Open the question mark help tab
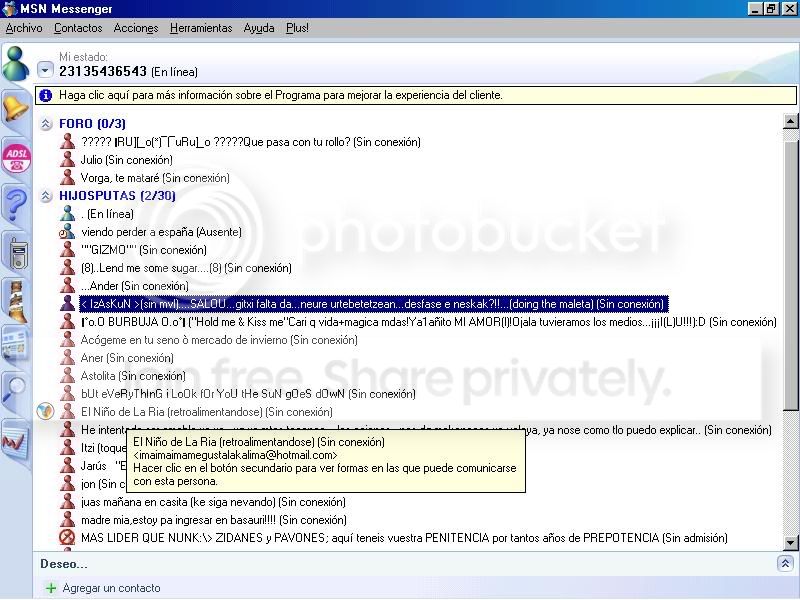Image resolution: width=800 pixels, height=600 pixels. click(15, 203)
